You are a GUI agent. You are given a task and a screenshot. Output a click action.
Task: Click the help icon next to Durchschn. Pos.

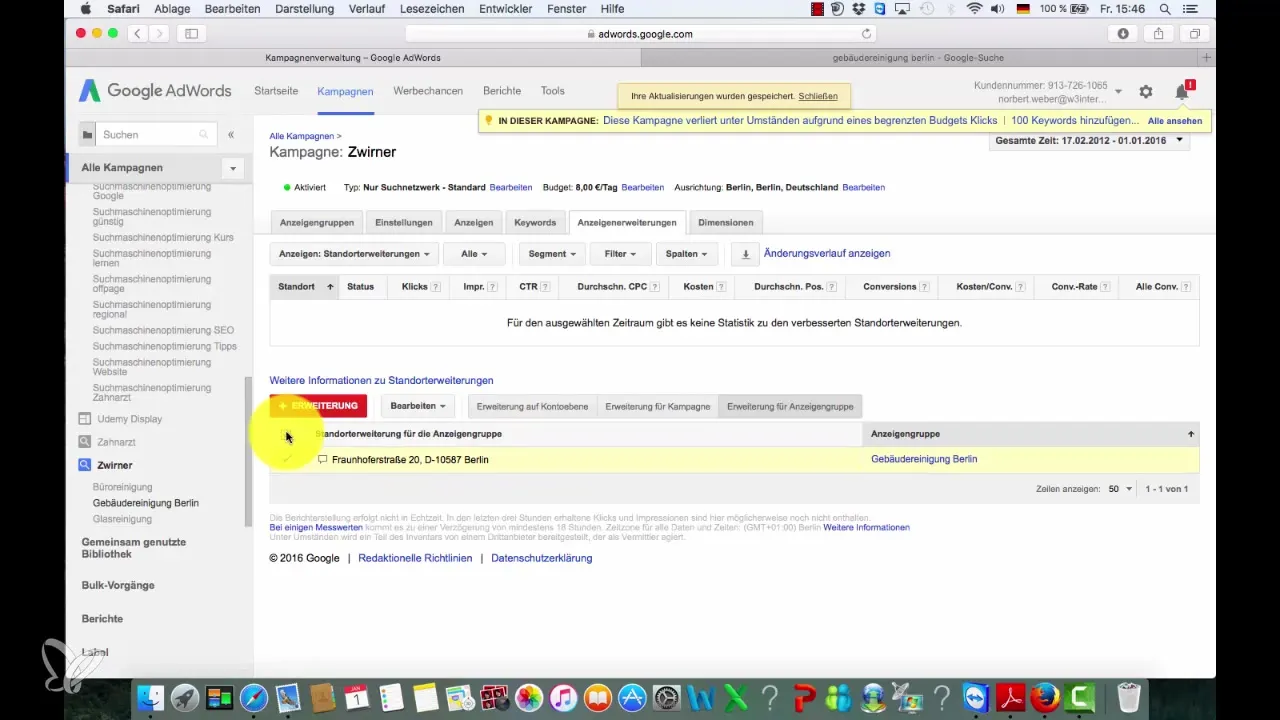pos(832,287)
